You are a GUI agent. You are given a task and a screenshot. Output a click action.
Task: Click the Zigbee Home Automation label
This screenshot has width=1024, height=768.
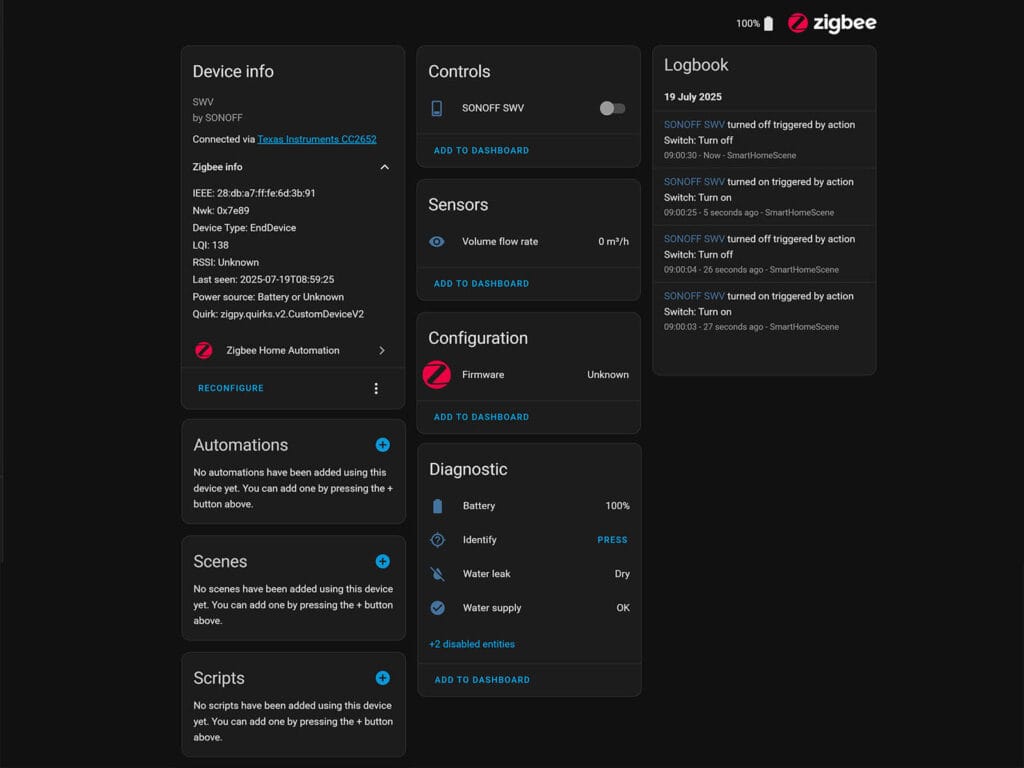tap(283, 351)
